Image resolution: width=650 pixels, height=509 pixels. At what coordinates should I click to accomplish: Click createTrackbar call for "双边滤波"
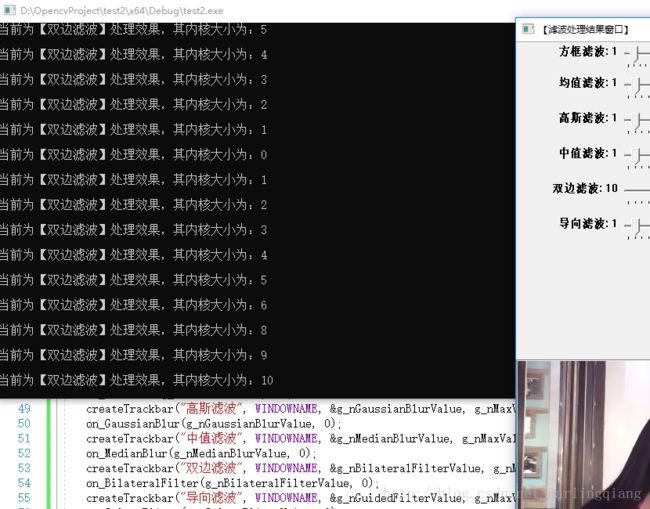pyautogui.click(x=301, y=468)
